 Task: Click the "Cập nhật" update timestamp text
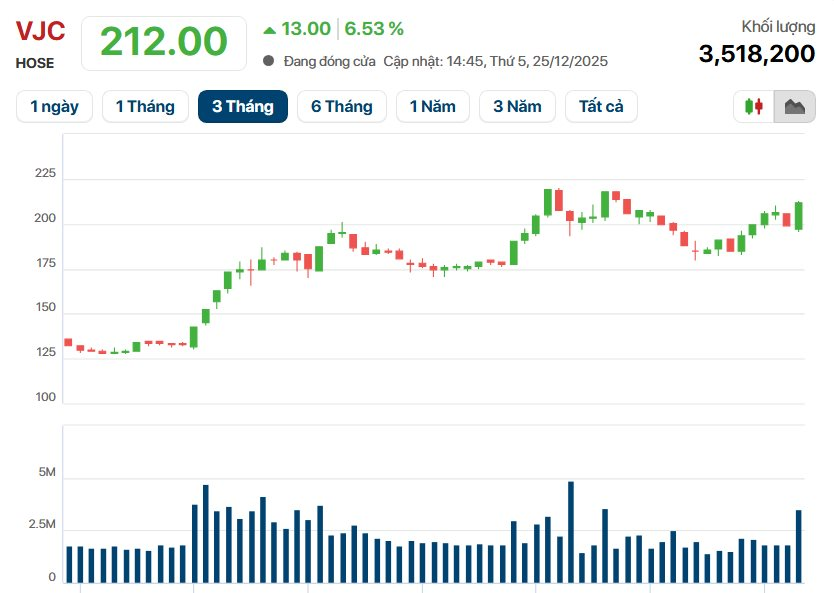point(495,61)
